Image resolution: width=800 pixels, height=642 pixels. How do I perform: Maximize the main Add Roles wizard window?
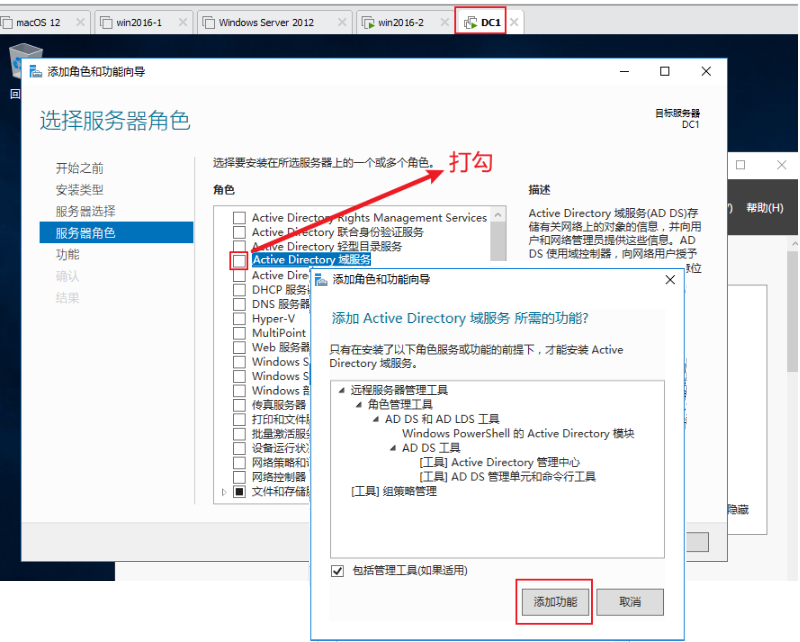click(x=665, y=71)
